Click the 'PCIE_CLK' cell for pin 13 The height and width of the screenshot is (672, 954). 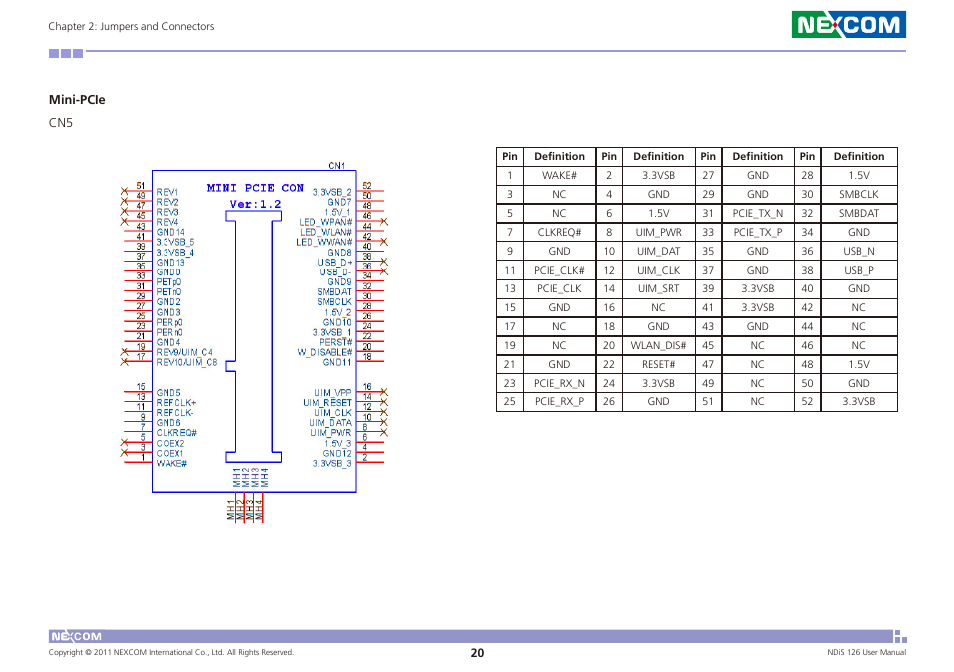[559, 288]
